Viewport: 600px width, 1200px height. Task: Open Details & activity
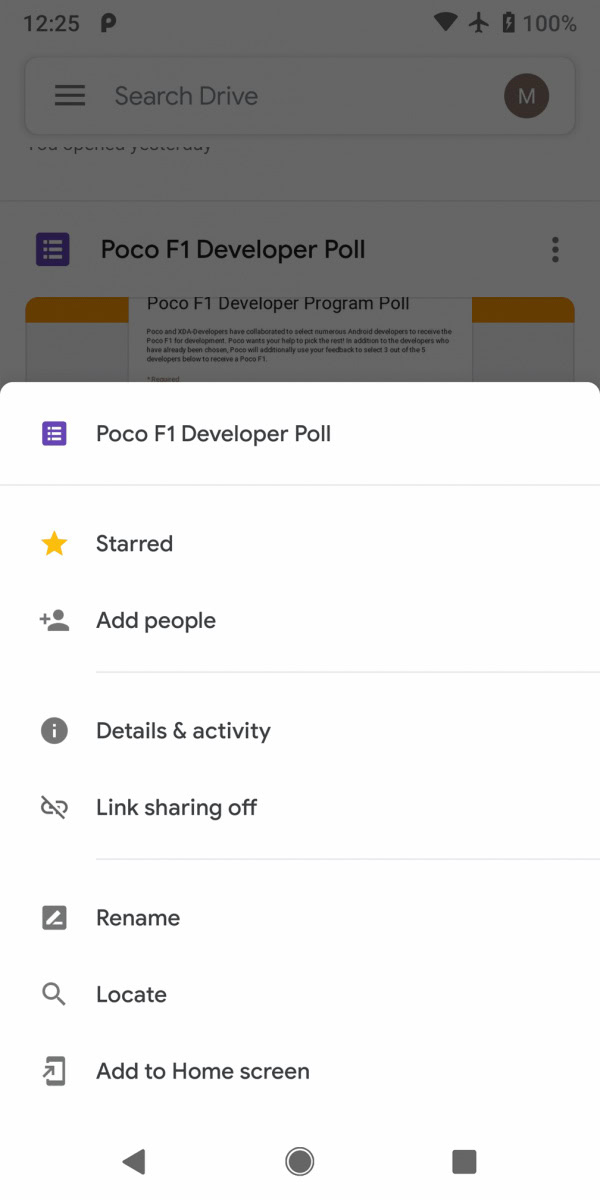click(183, 731)
